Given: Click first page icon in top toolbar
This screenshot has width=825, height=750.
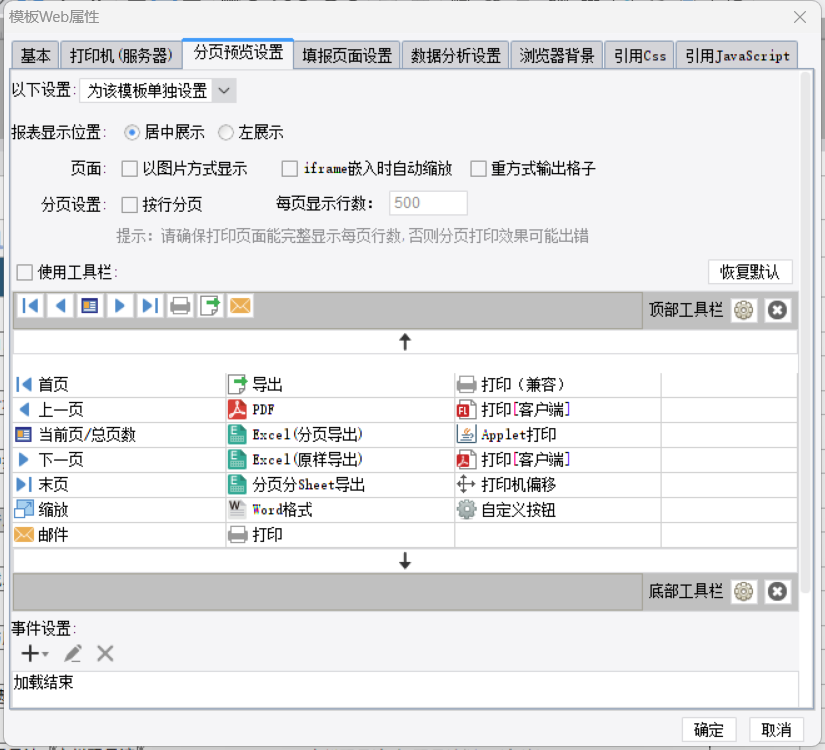Looking at the screenshot, I should coord(30,306).
